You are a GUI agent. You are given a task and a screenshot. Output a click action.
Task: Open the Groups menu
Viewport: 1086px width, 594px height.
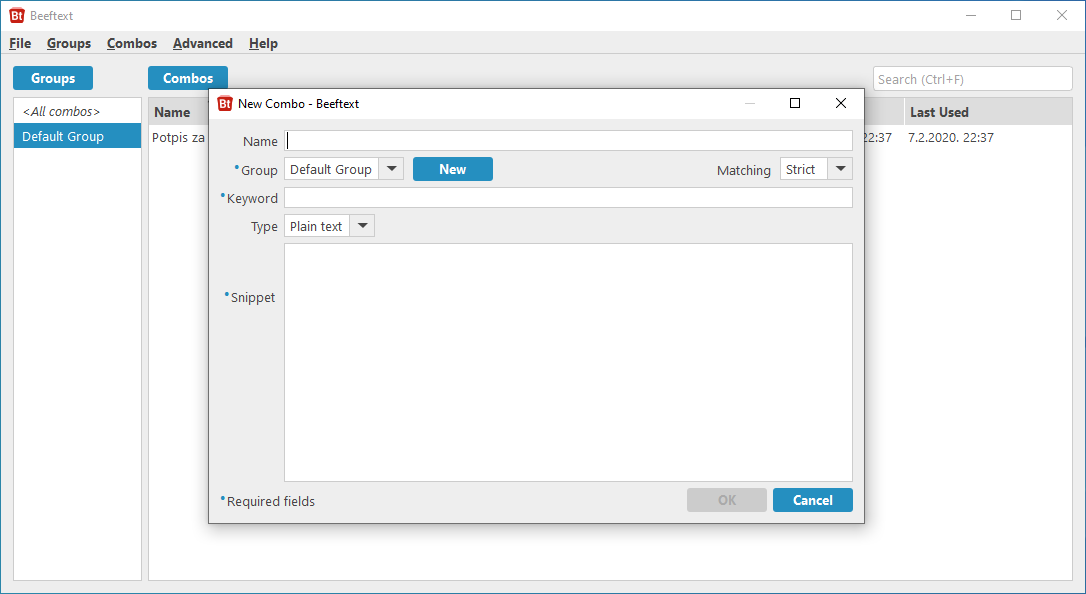(x=69, y=43)
